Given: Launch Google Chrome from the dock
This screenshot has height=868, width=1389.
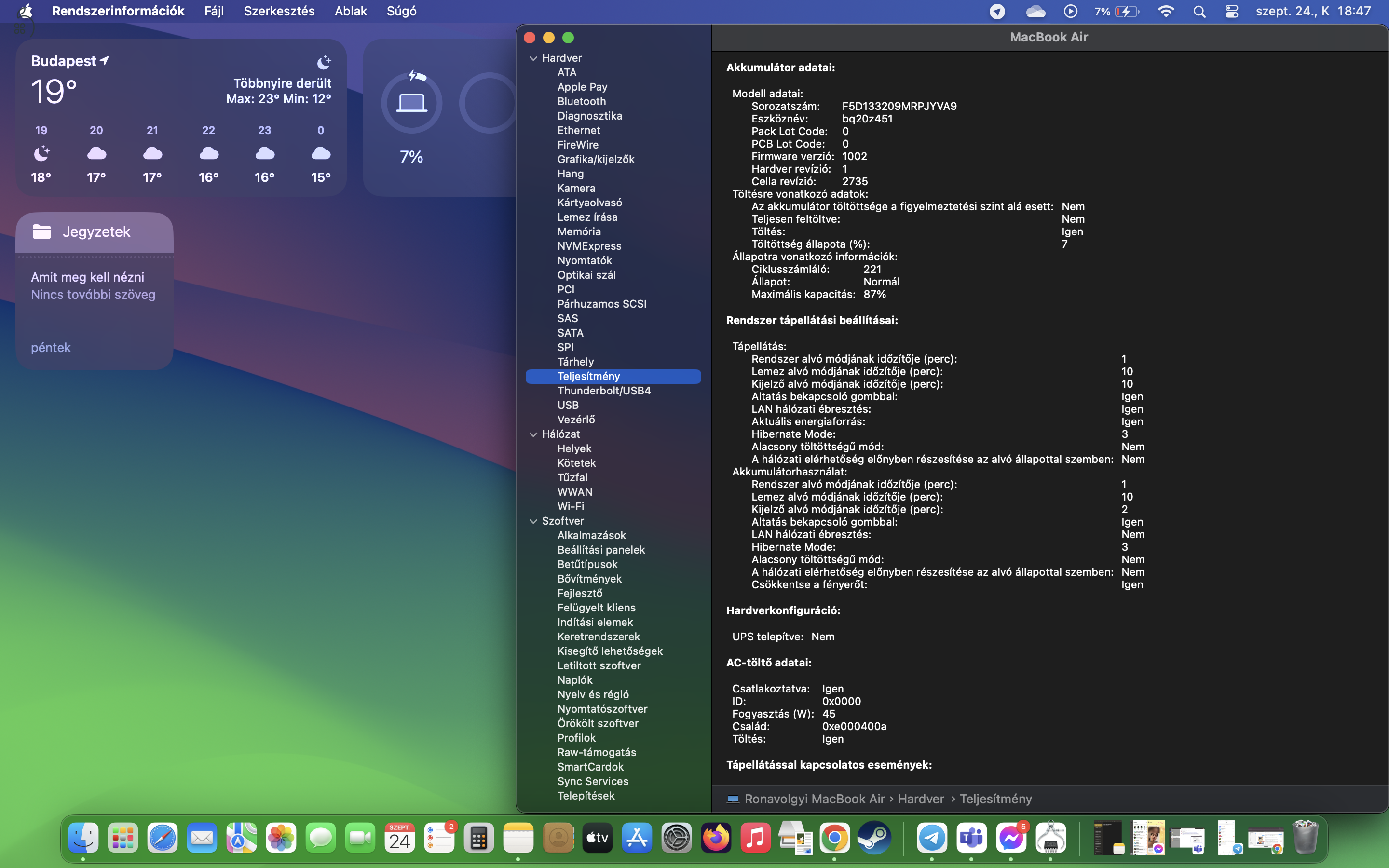Looking at the screenshot, I should [x=834, y=838].
